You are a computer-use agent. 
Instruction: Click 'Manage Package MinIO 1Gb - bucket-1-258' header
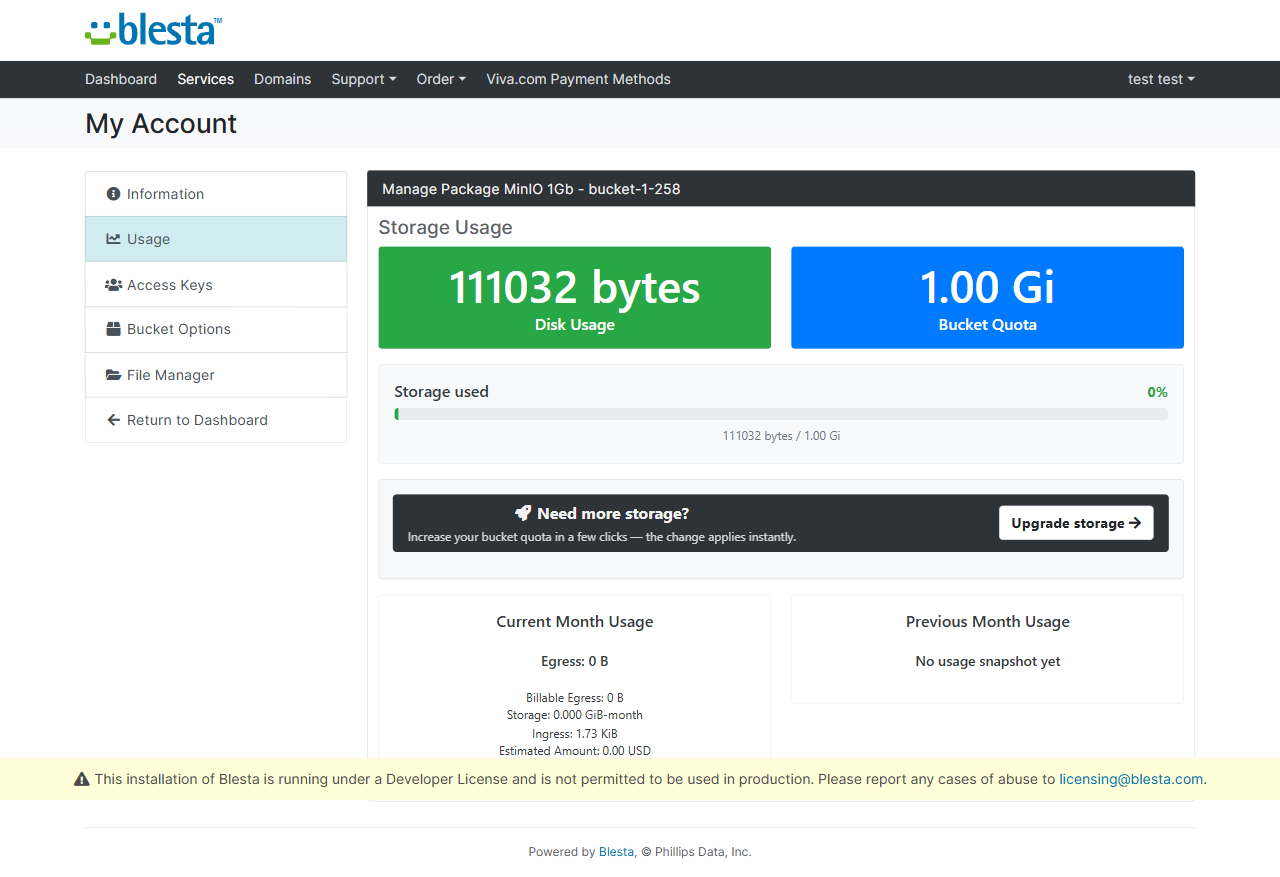[x=531, y=189]
